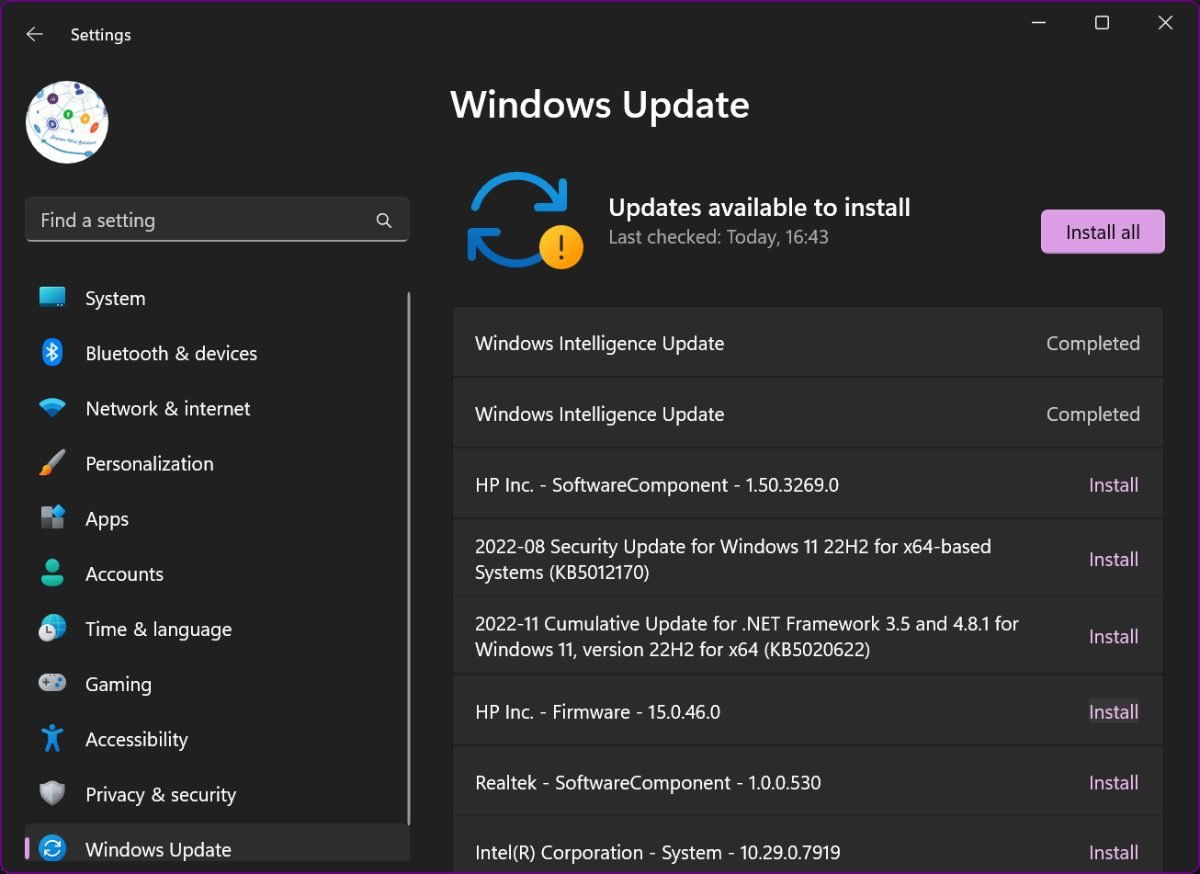Viewport: 1200px width, 874px height.
Task: Click the search magnifier icon
Action: pos(384,219)
